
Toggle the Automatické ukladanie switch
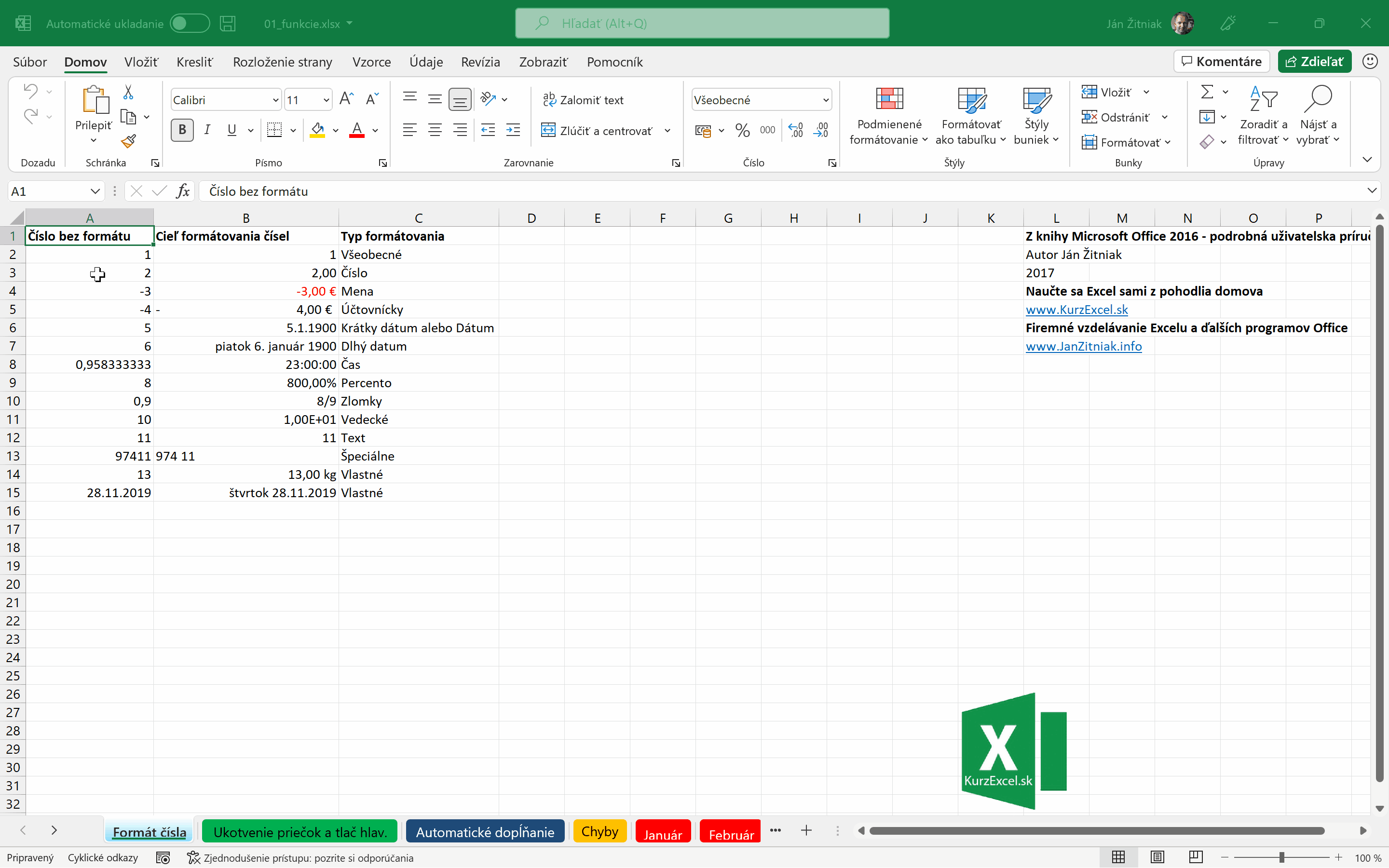click(190, 24)
